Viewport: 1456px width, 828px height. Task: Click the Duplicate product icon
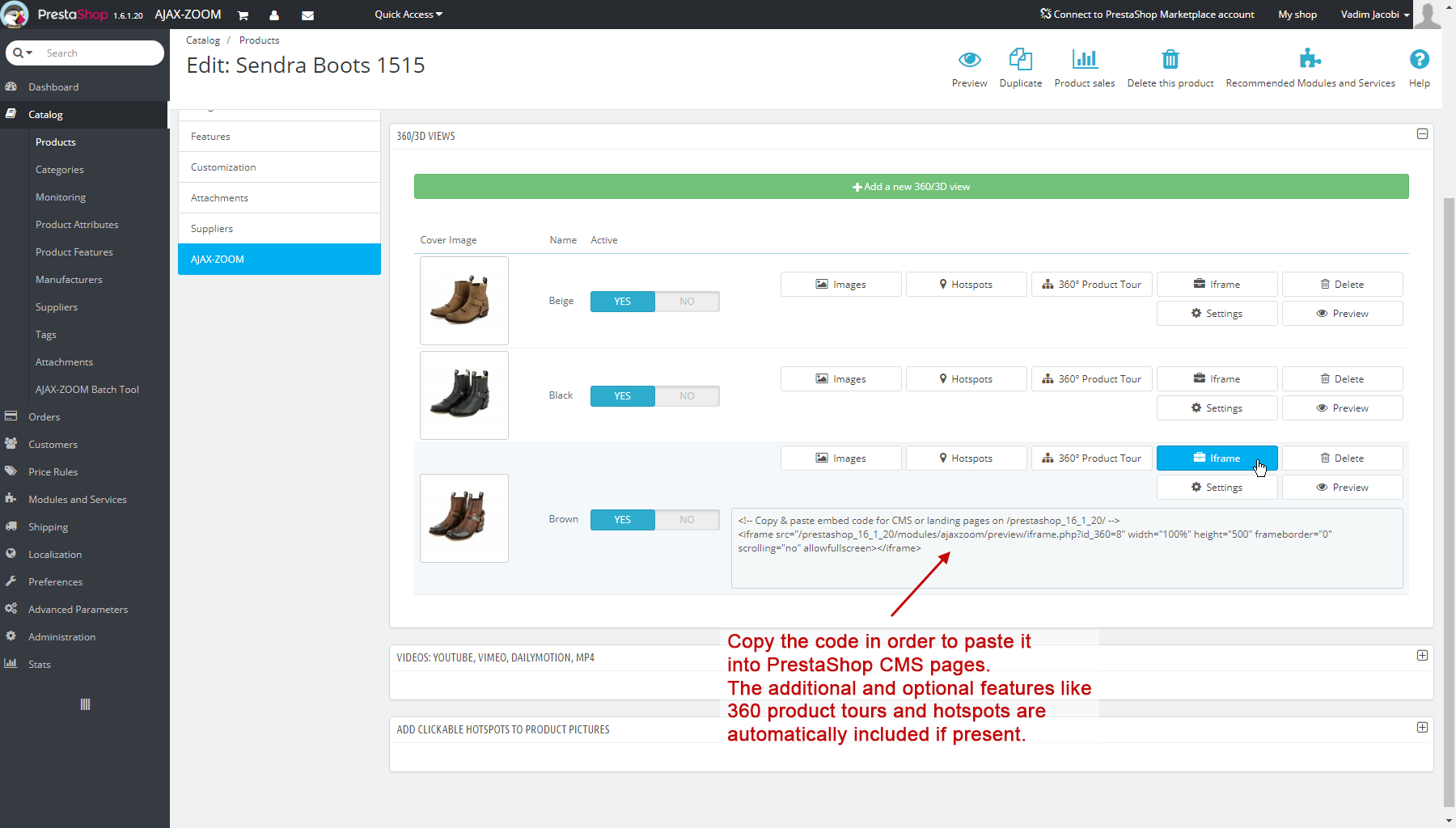[1020, 59]
